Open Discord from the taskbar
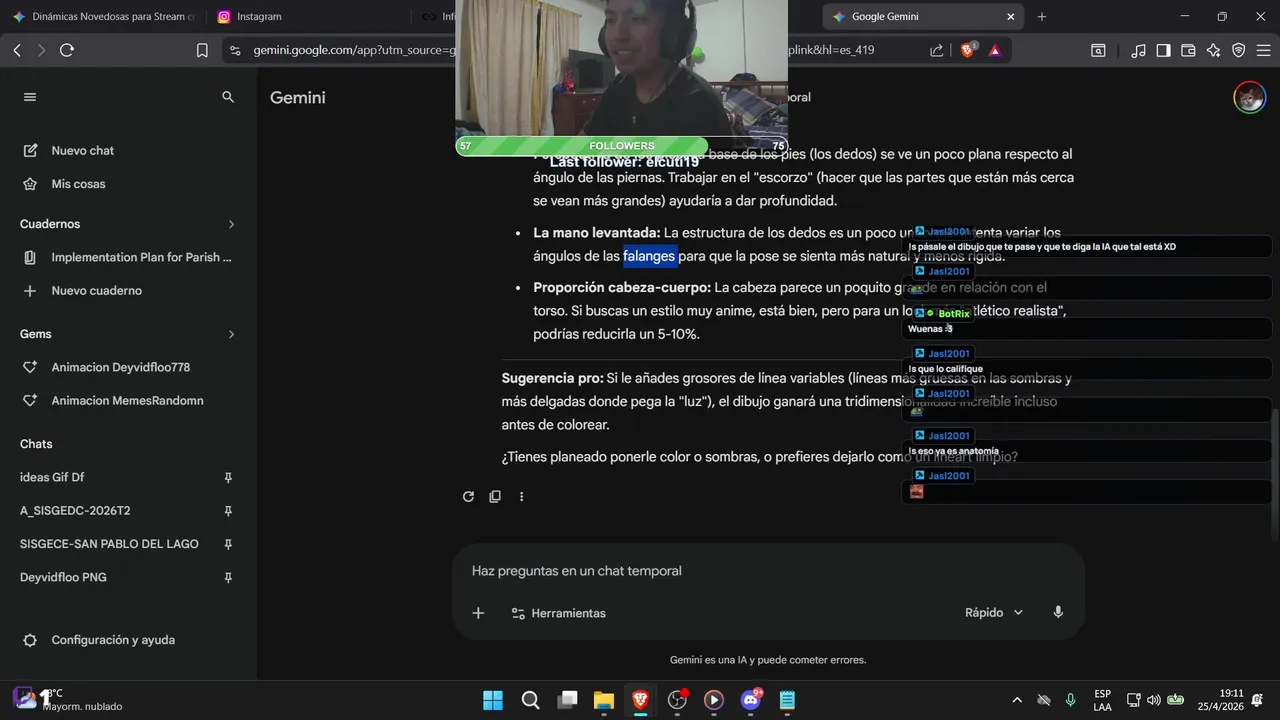 click(750, 700)
